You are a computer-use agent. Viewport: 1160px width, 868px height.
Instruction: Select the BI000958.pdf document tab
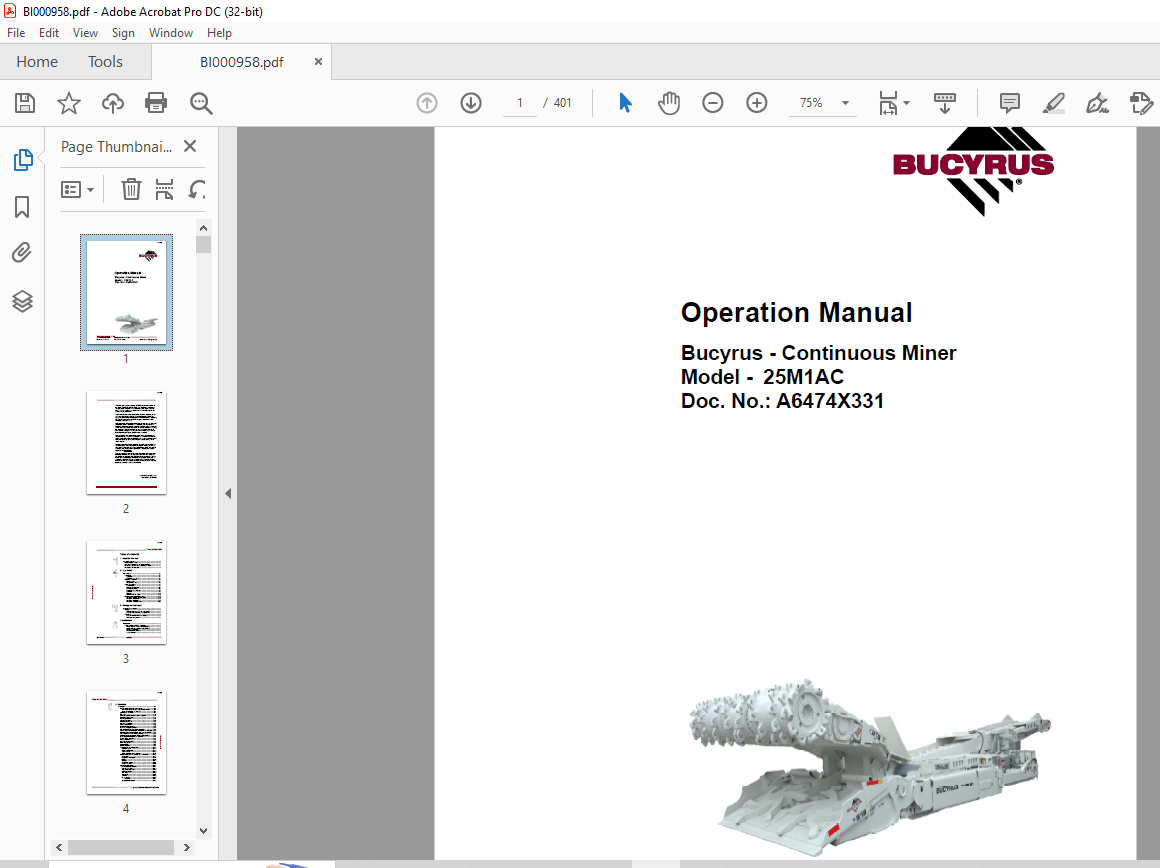241,62
